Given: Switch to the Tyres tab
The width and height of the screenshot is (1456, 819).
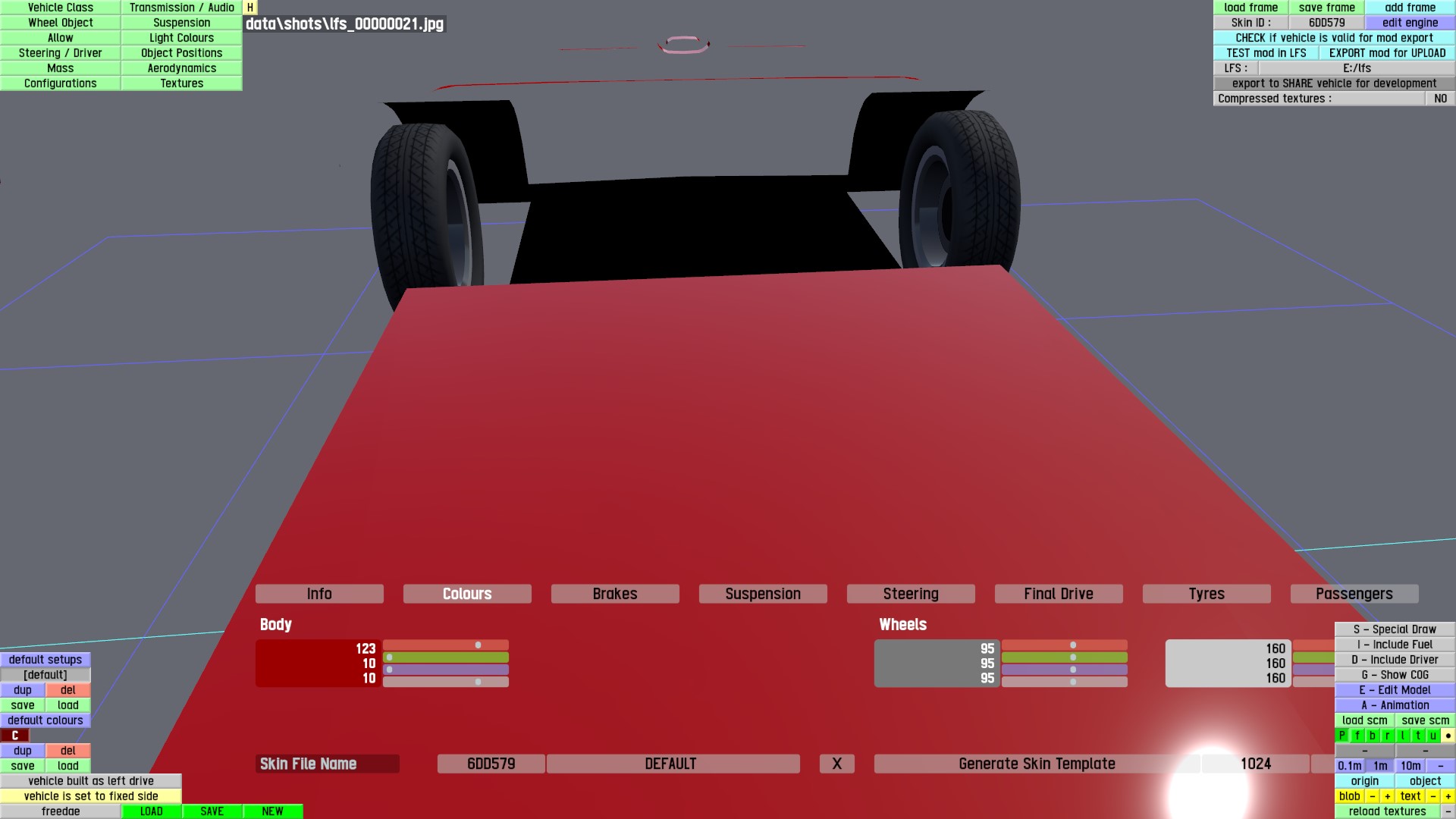Looking at the screenshot, I should [1206, 594].
